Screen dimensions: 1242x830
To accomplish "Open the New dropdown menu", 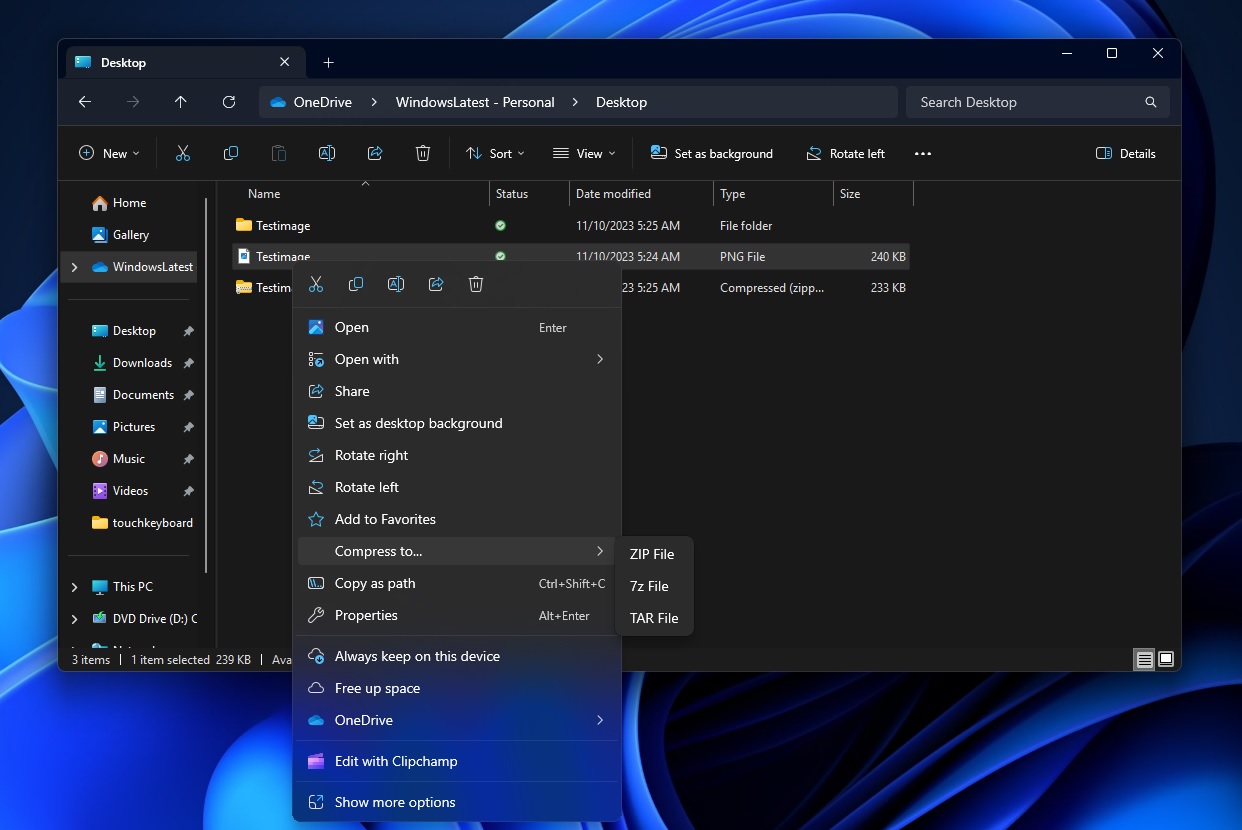I will (x=109, y=154).
